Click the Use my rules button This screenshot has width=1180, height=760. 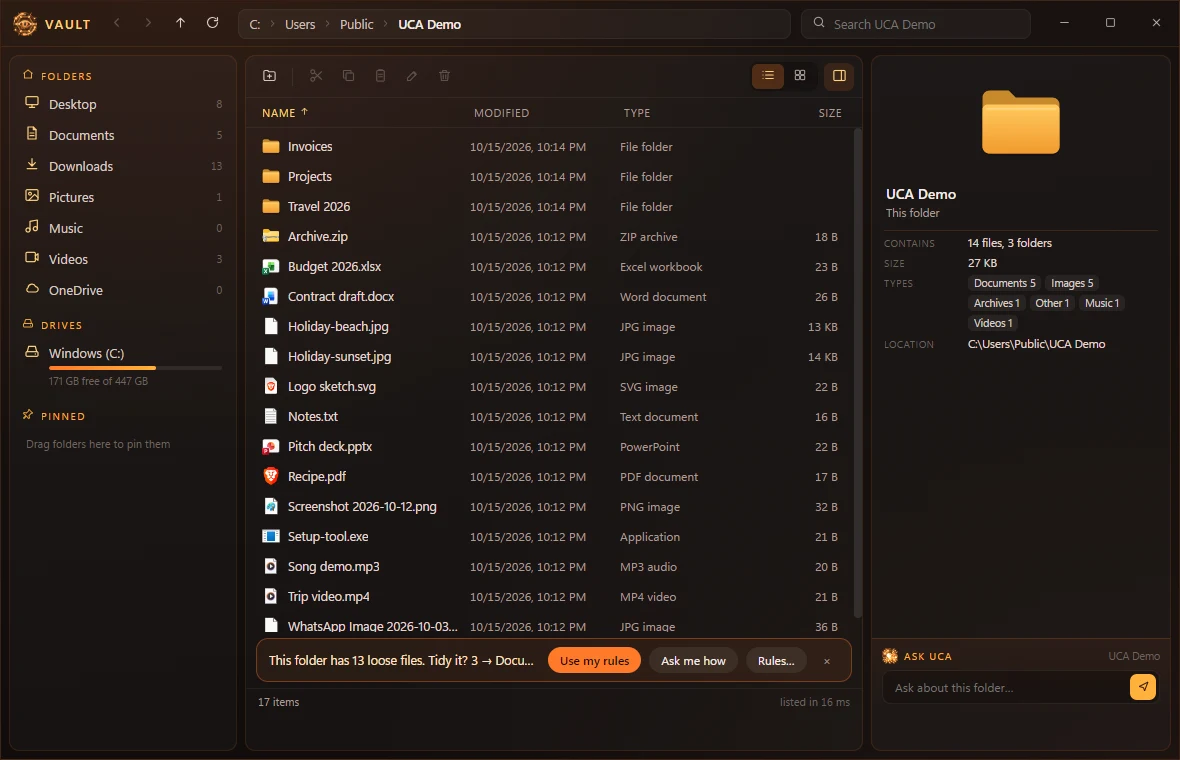point(595,661)
